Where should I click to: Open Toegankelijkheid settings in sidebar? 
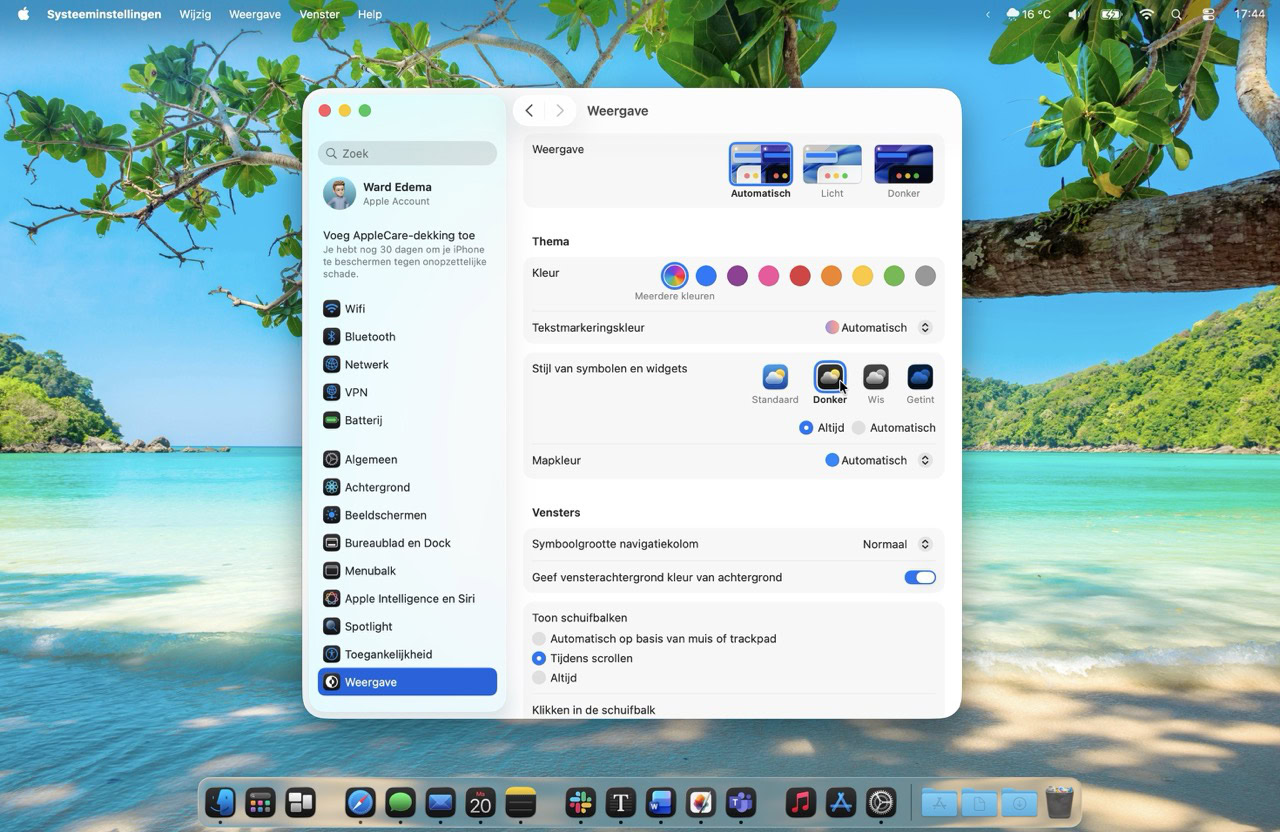tap(388, 655)
